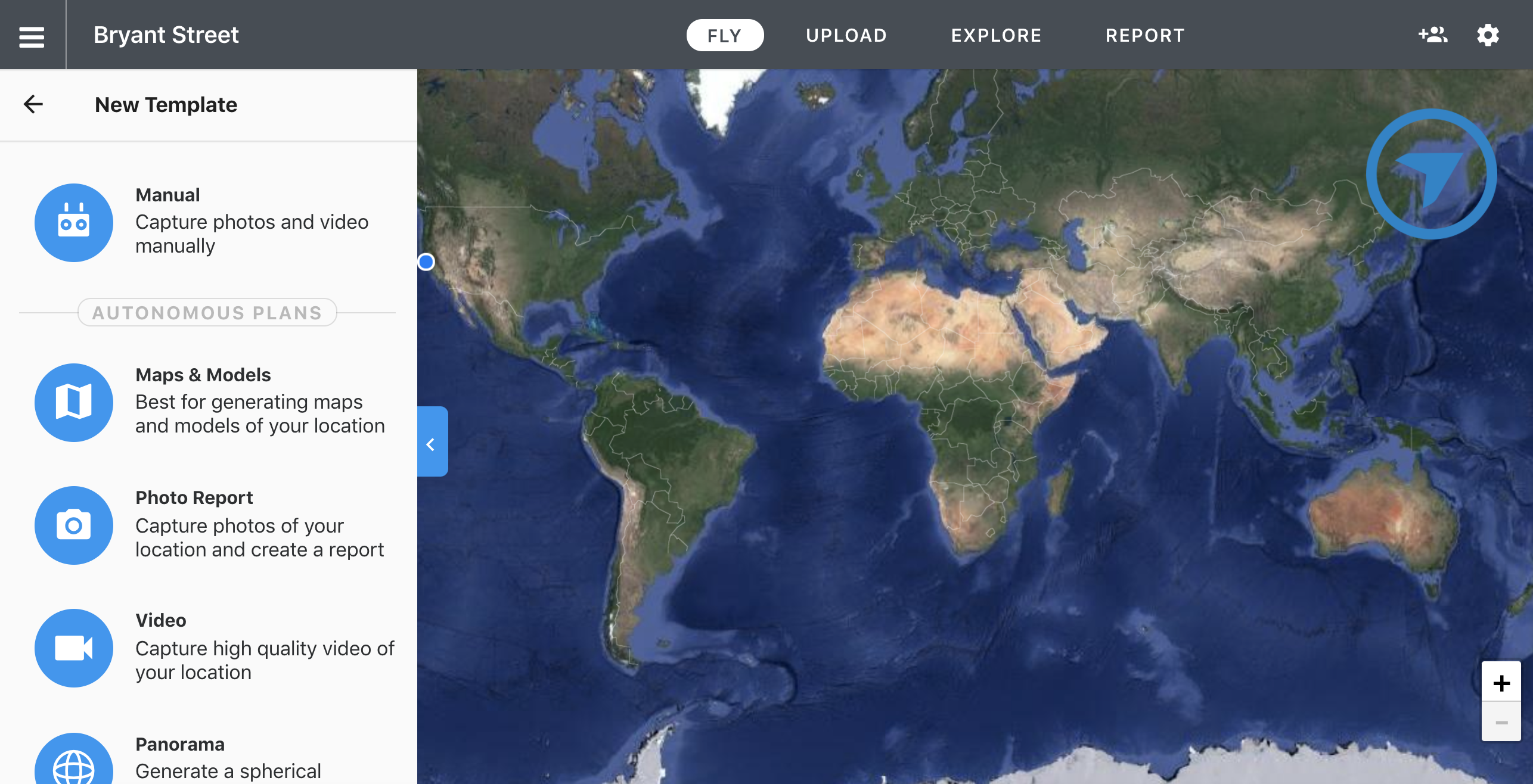1533x784 pixels.
Task: Choose the Maps & Models map icon
Action: tap(73, 402)
